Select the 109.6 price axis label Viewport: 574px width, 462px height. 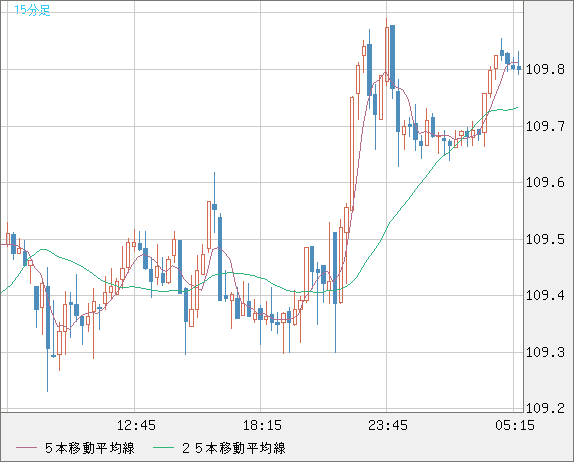pos(545,182)
